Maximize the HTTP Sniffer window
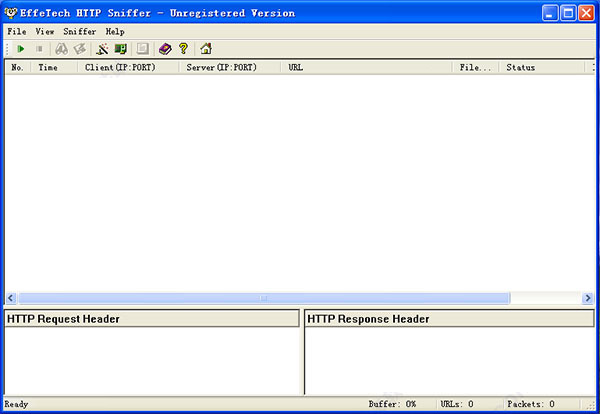This screenshot has height=414, width=600. 568,13
